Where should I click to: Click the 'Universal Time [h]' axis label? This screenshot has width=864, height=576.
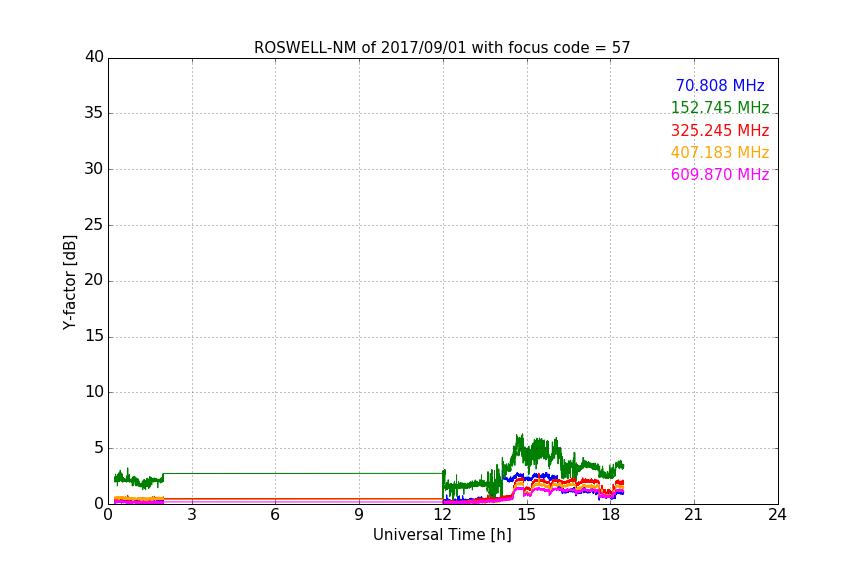(x=442, y=535)
